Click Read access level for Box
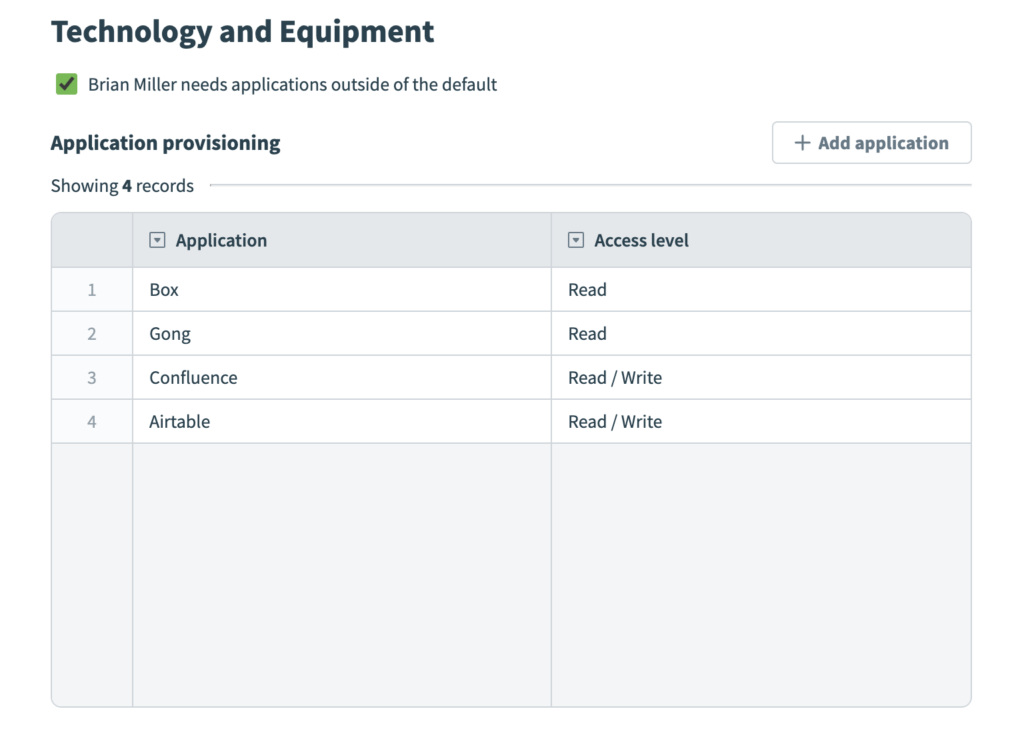The height and width of the screenshot is (741, 1024). click(761, 289)
